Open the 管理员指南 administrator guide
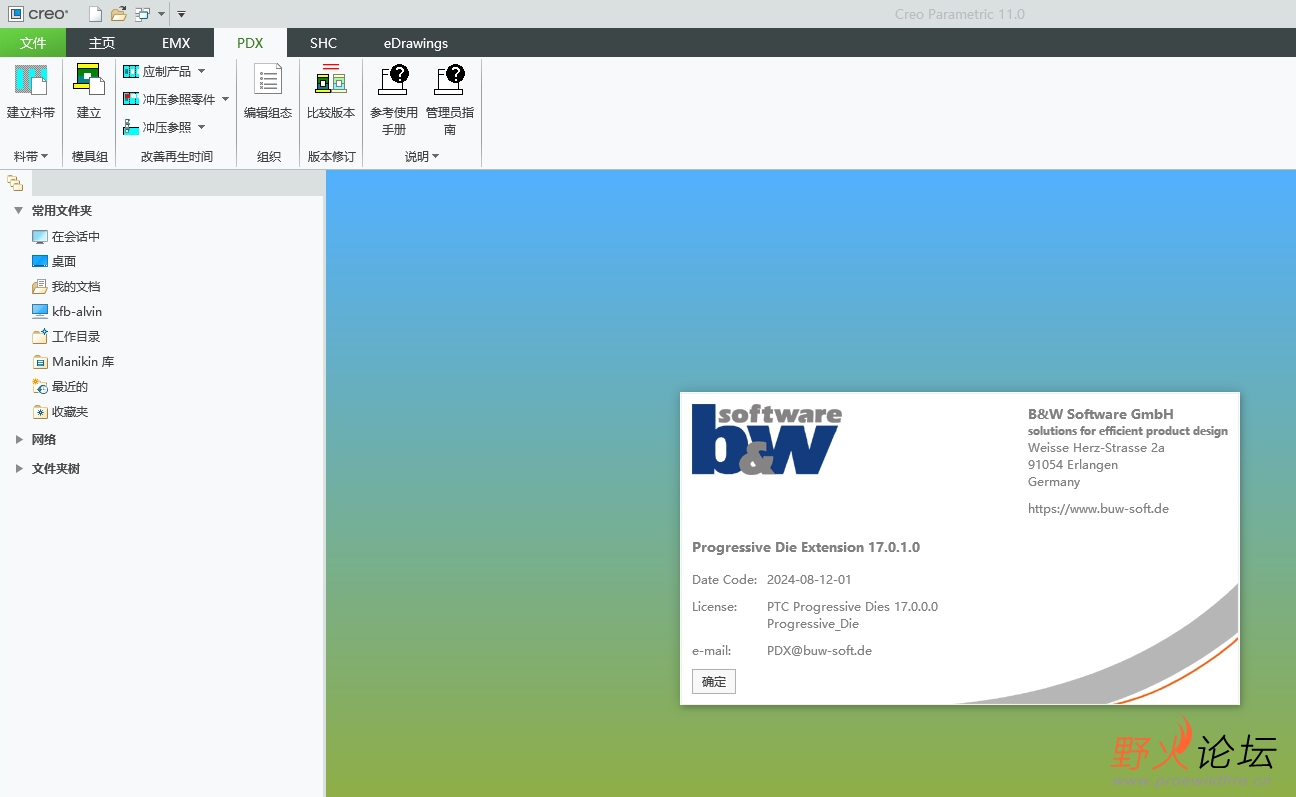 pyautogui.click(x=450, y=100)
